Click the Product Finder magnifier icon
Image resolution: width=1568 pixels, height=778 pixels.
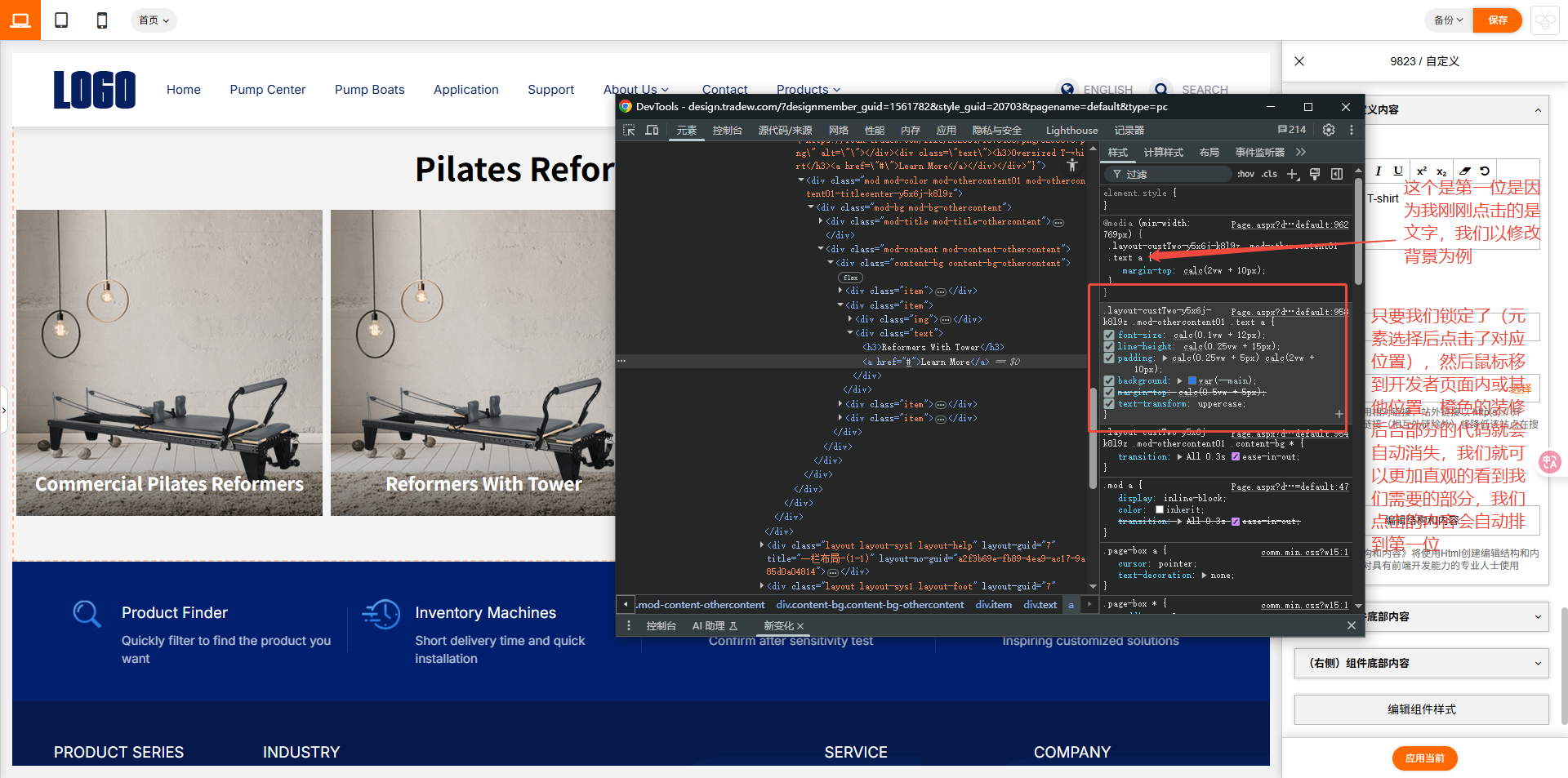87,614
